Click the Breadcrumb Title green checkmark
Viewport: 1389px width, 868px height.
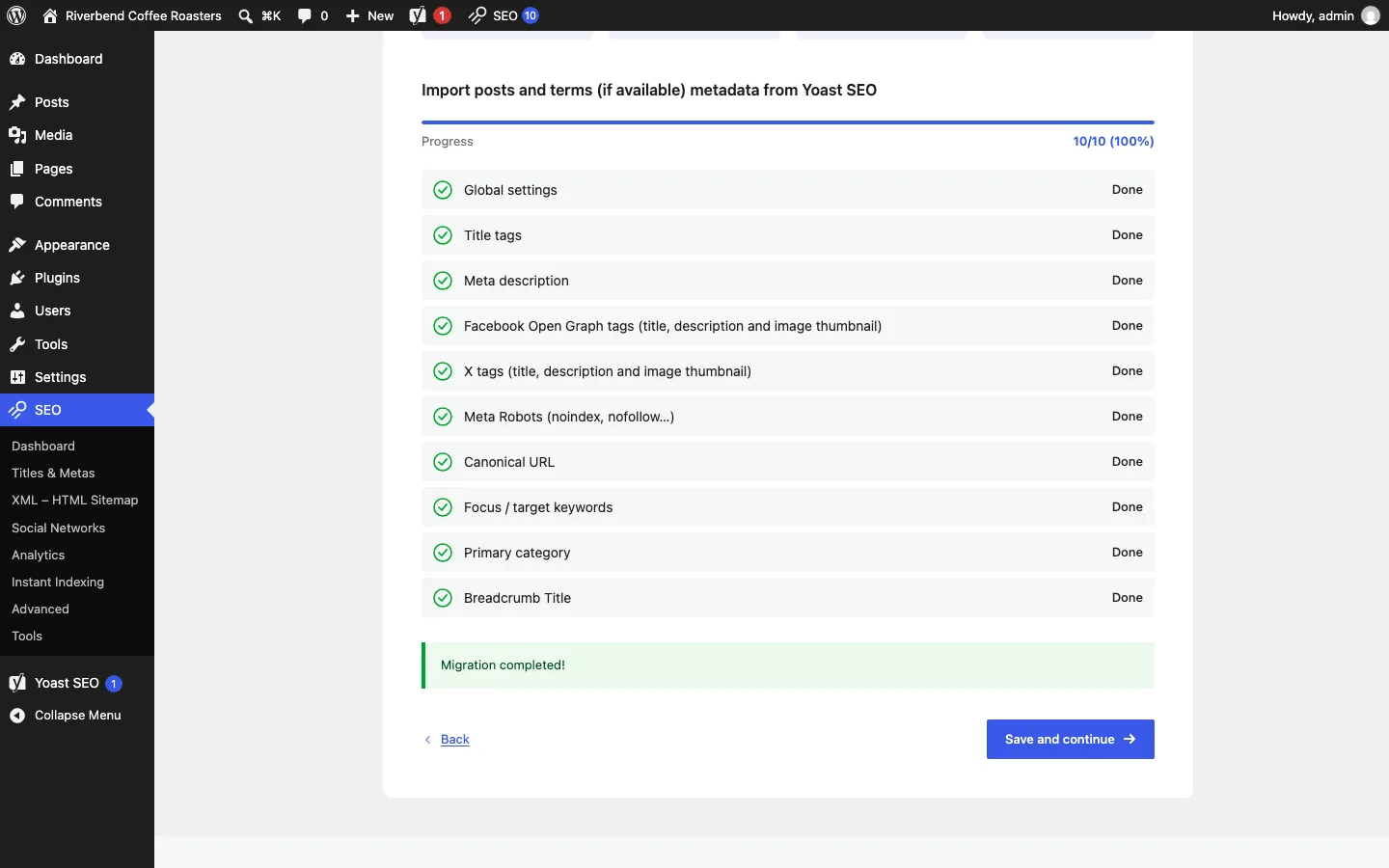[443, 598]
